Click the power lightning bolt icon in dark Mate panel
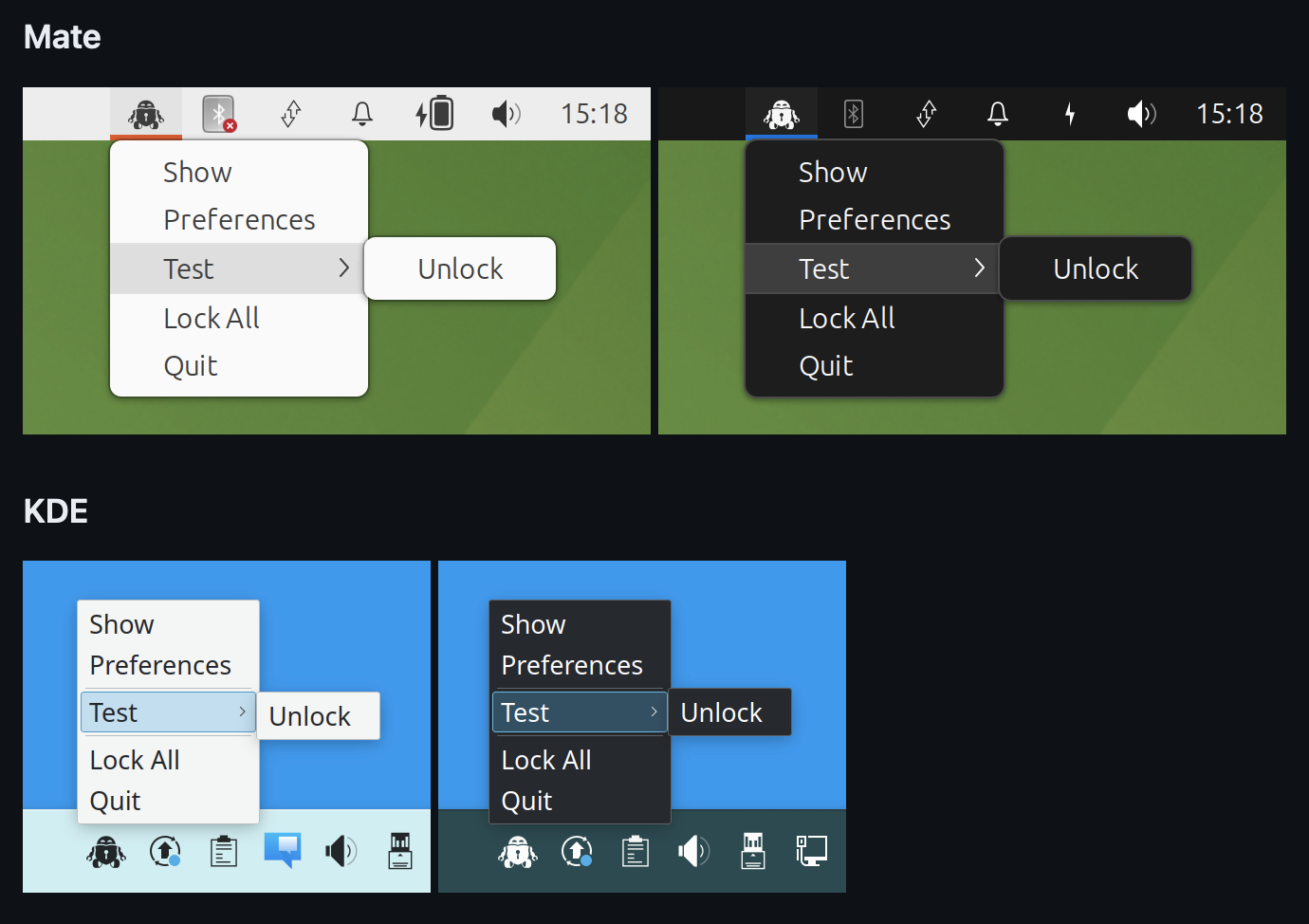 coord(1070,114)
